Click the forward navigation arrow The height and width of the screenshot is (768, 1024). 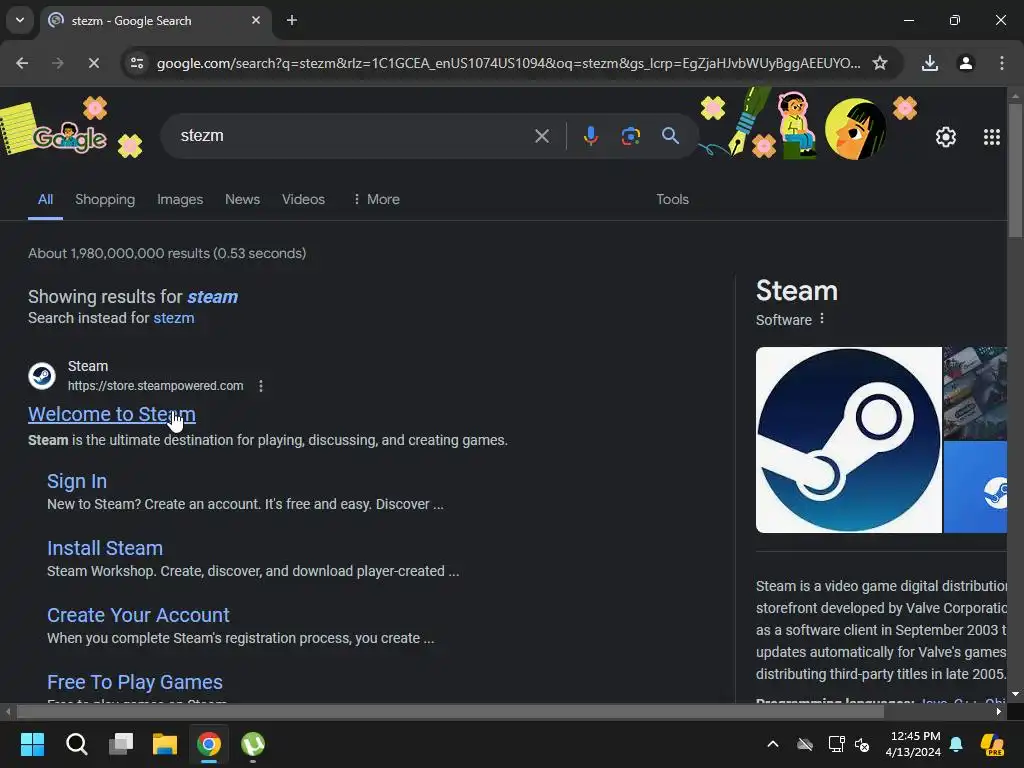[57, 63]
